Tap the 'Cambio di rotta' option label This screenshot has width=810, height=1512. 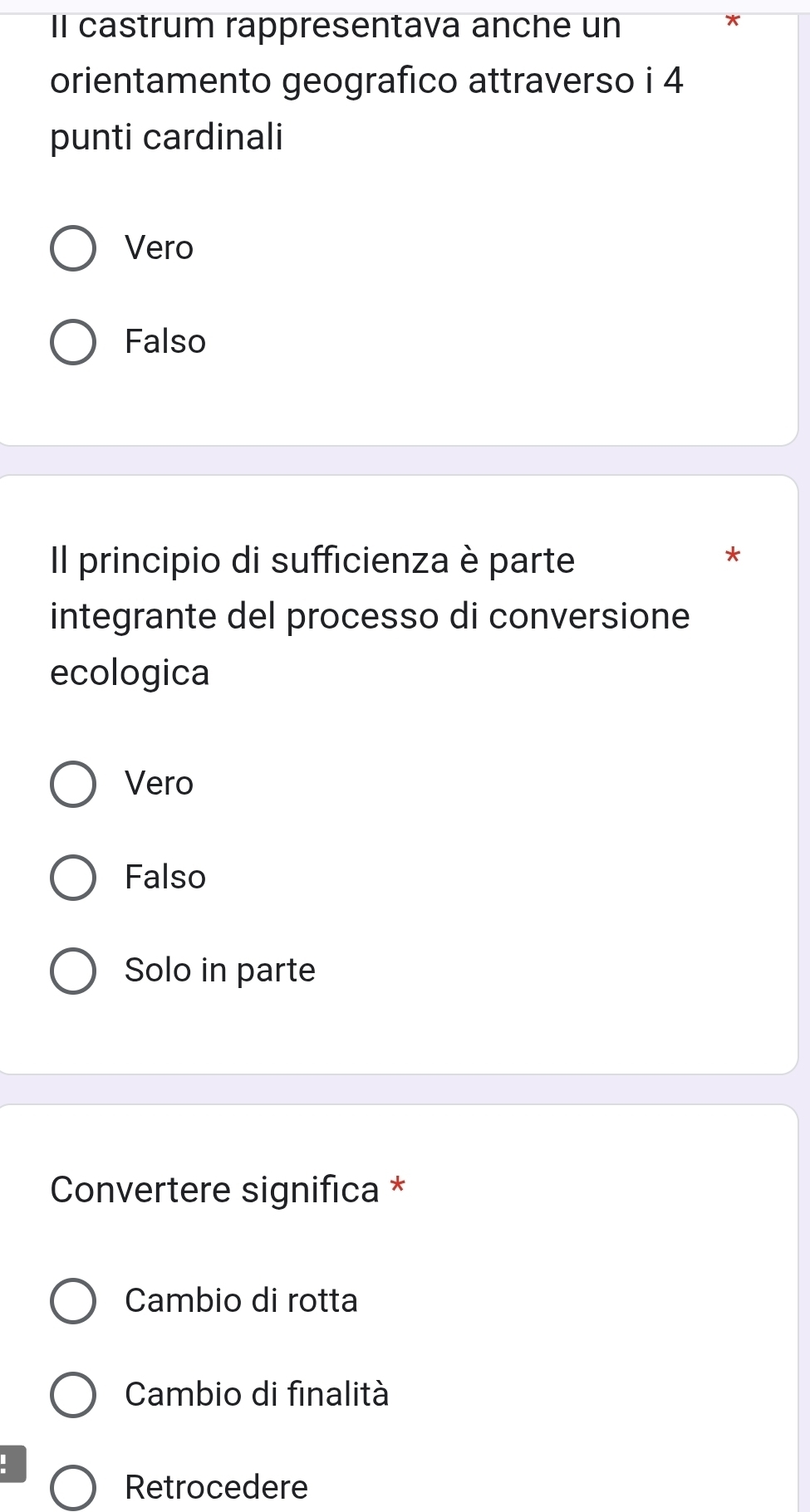(241, 1300)
